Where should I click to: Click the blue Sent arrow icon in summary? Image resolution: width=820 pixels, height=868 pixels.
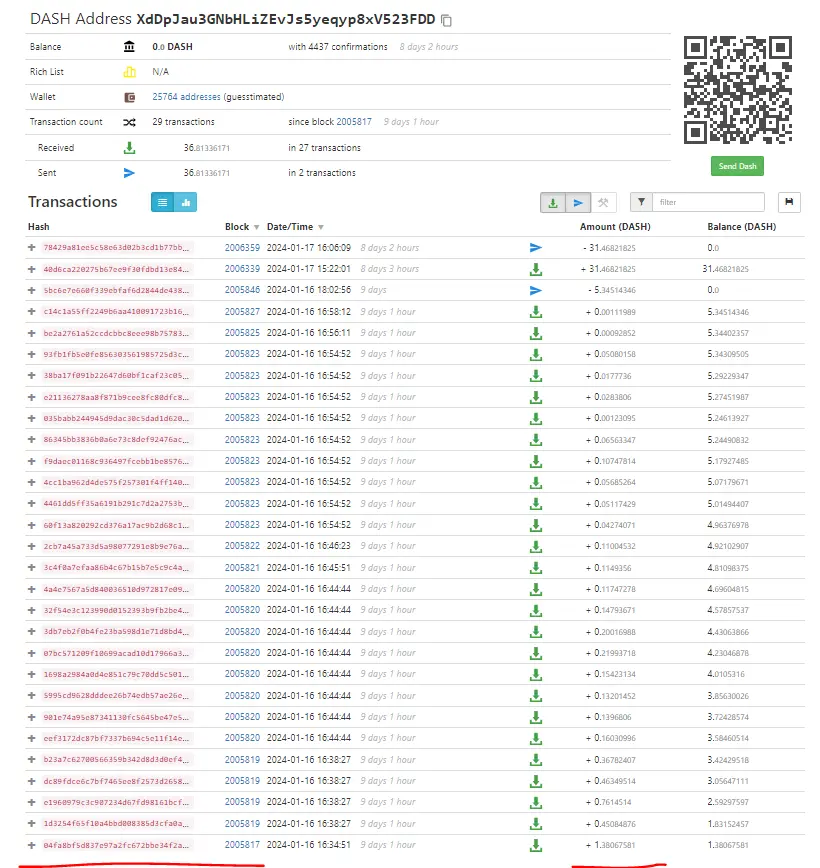coord(129,173)
